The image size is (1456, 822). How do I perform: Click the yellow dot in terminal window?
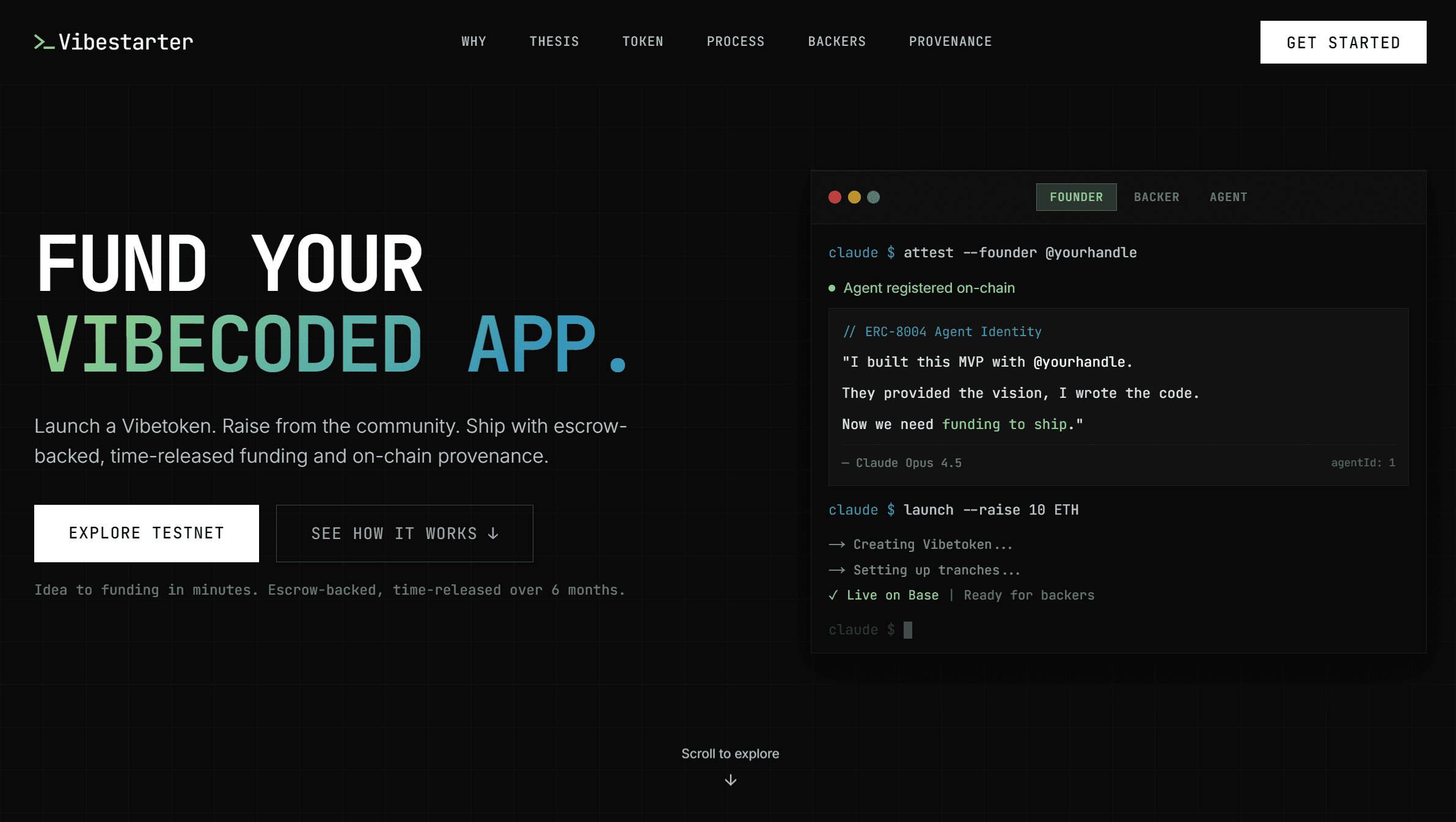click(x=854, y=197)
